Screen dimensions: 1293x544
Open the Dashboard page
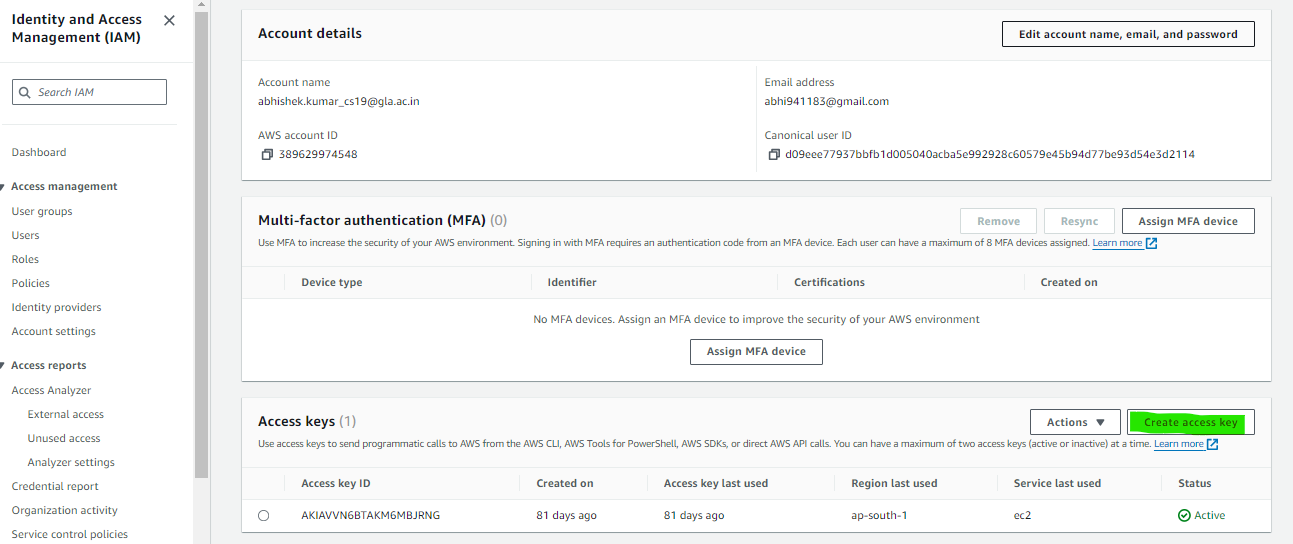(x=39, y=153)
